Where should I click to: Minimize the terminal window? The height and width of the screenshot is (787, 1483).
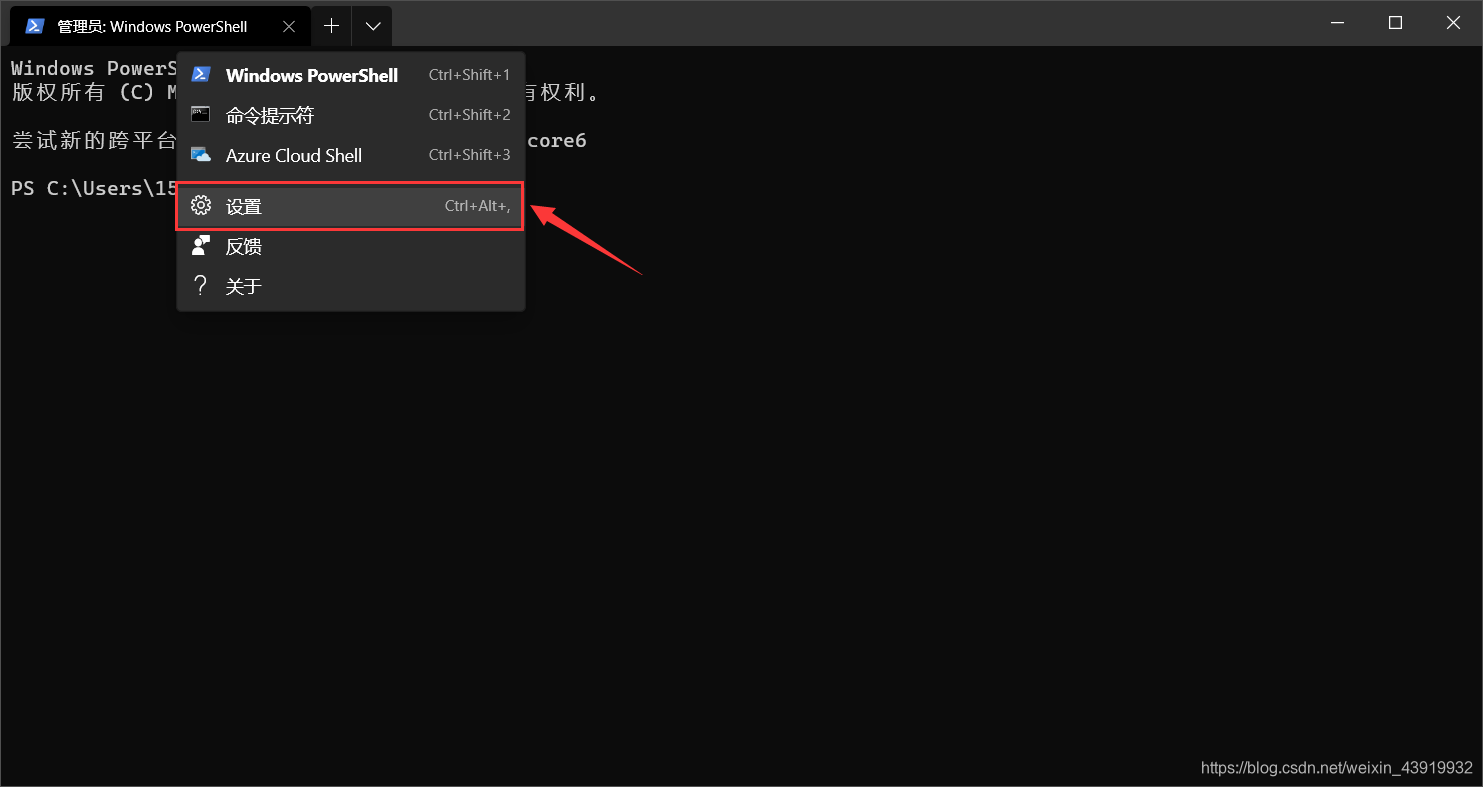pyautogui.click(x=1337, y=23)
